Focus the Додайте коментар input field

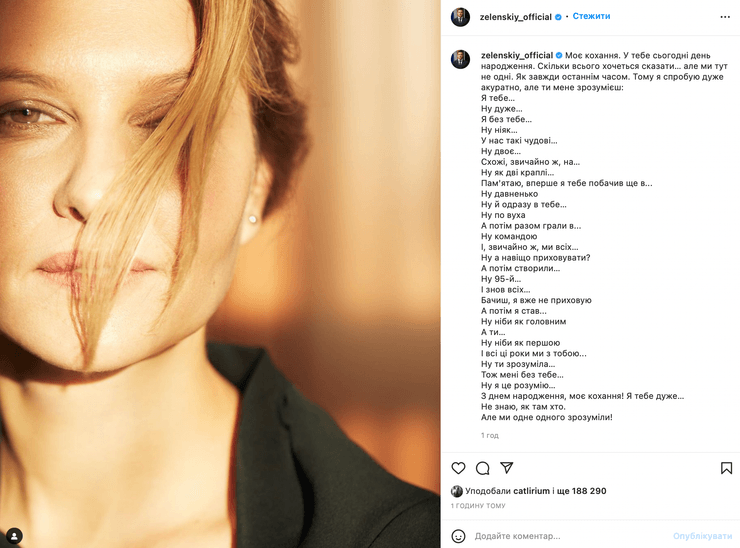click(570, 536)
